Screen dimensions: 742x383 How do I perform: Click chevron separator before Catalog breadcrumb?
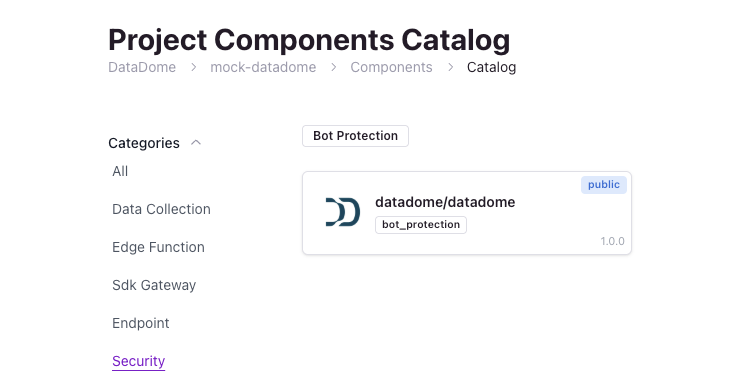click(x=450, y=68)
